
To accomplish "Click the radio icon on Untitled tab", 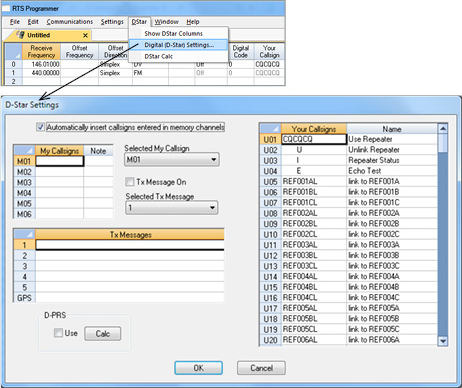I will click(x=20, y=35).
